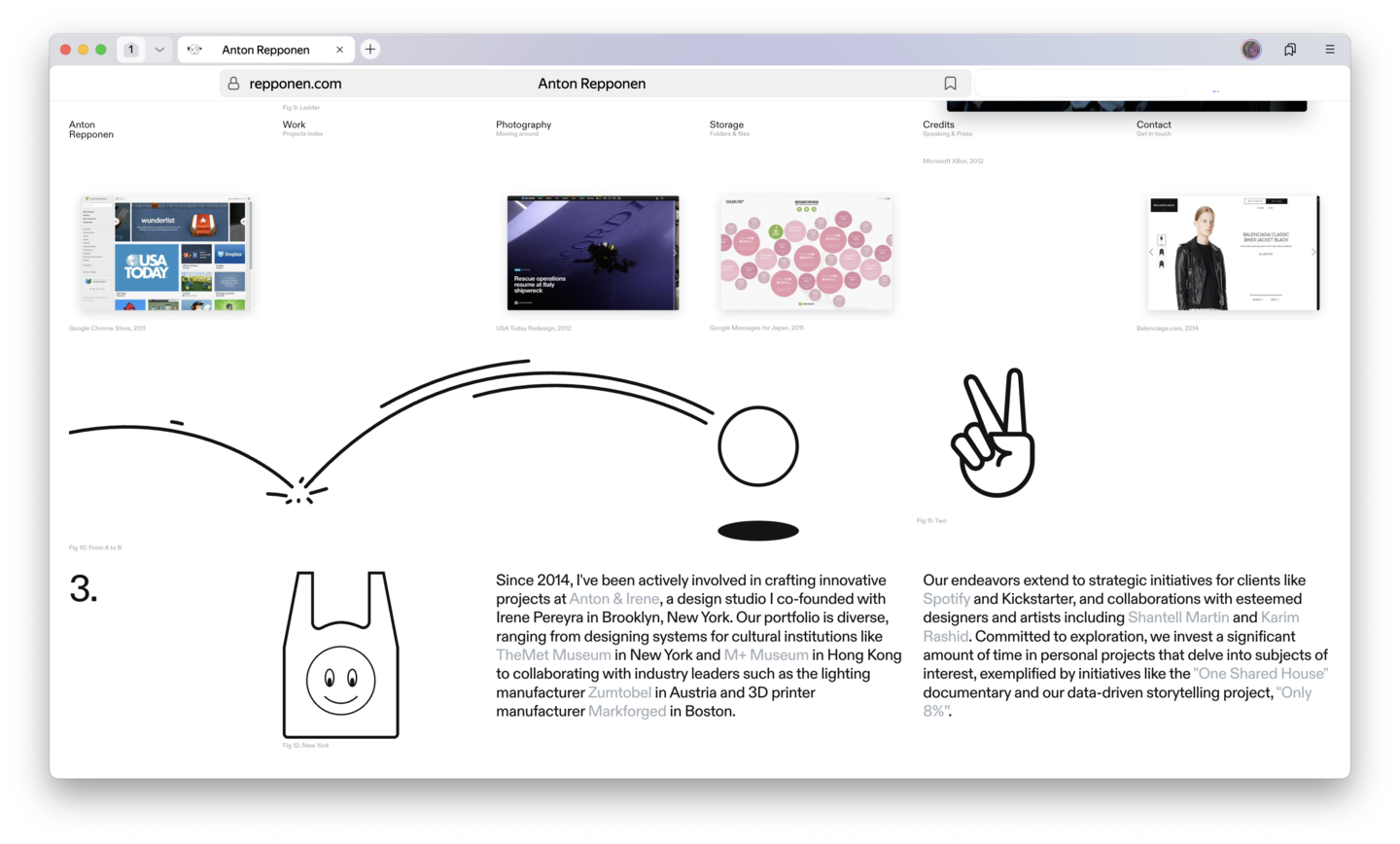
Task: Expand the tab list chevron dropdown
Action: click(x=159, y=50)
